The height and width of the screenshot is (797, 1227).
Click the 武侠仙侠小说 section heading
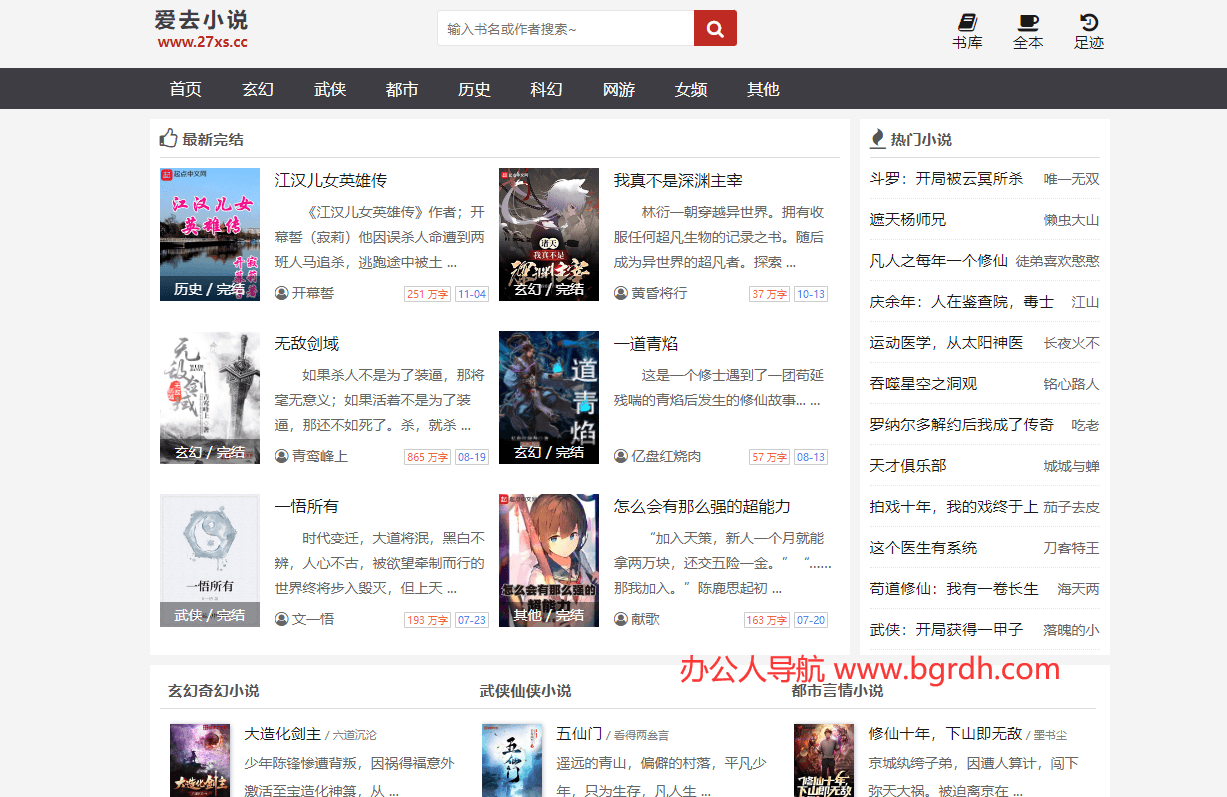coord(525,691)
